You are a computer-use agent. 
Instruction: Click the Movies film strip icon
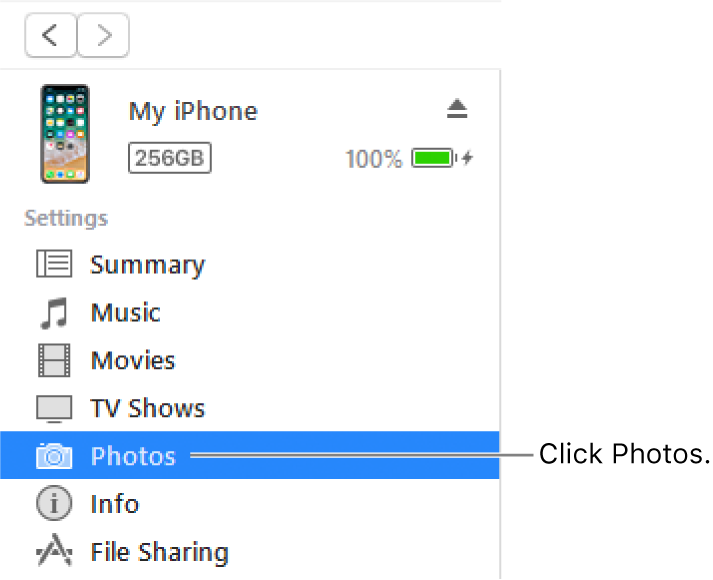click(54, 360)
